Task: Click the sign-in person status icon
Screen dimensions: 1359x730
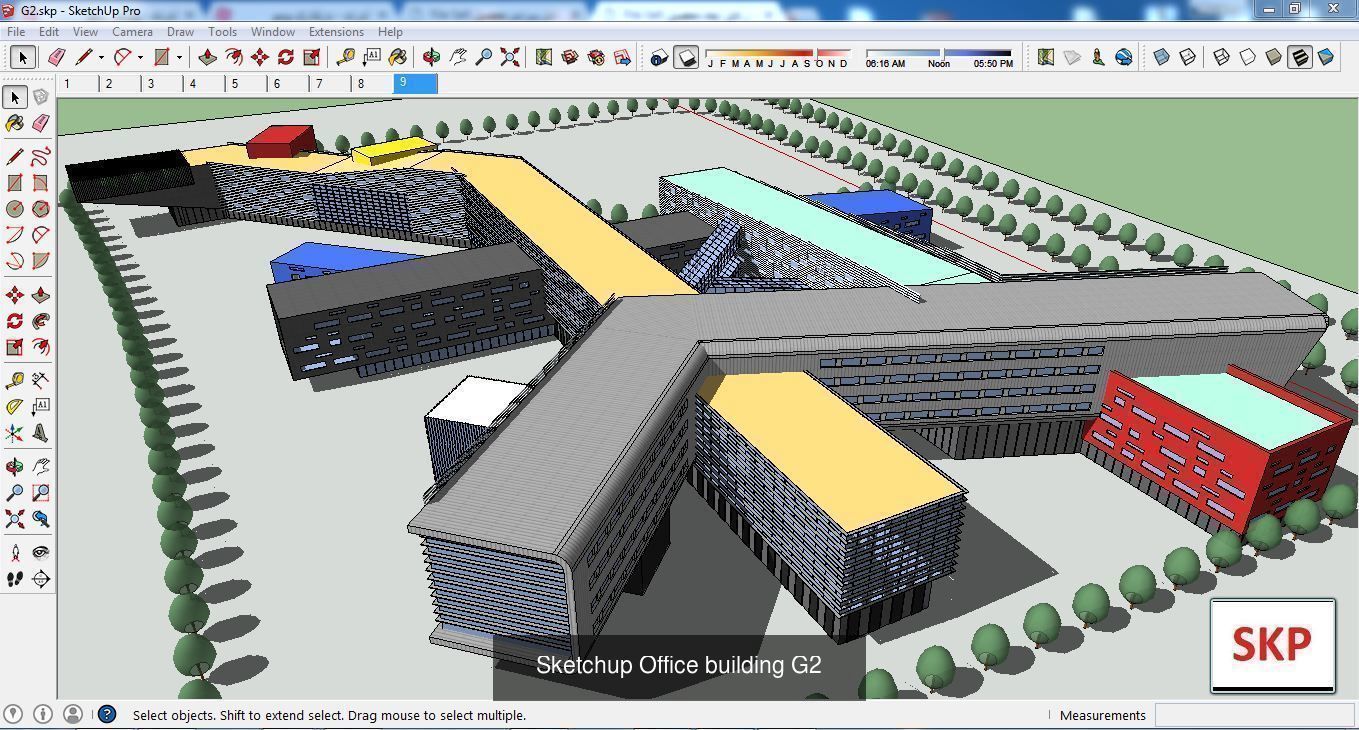Action: tap(73, 714)
